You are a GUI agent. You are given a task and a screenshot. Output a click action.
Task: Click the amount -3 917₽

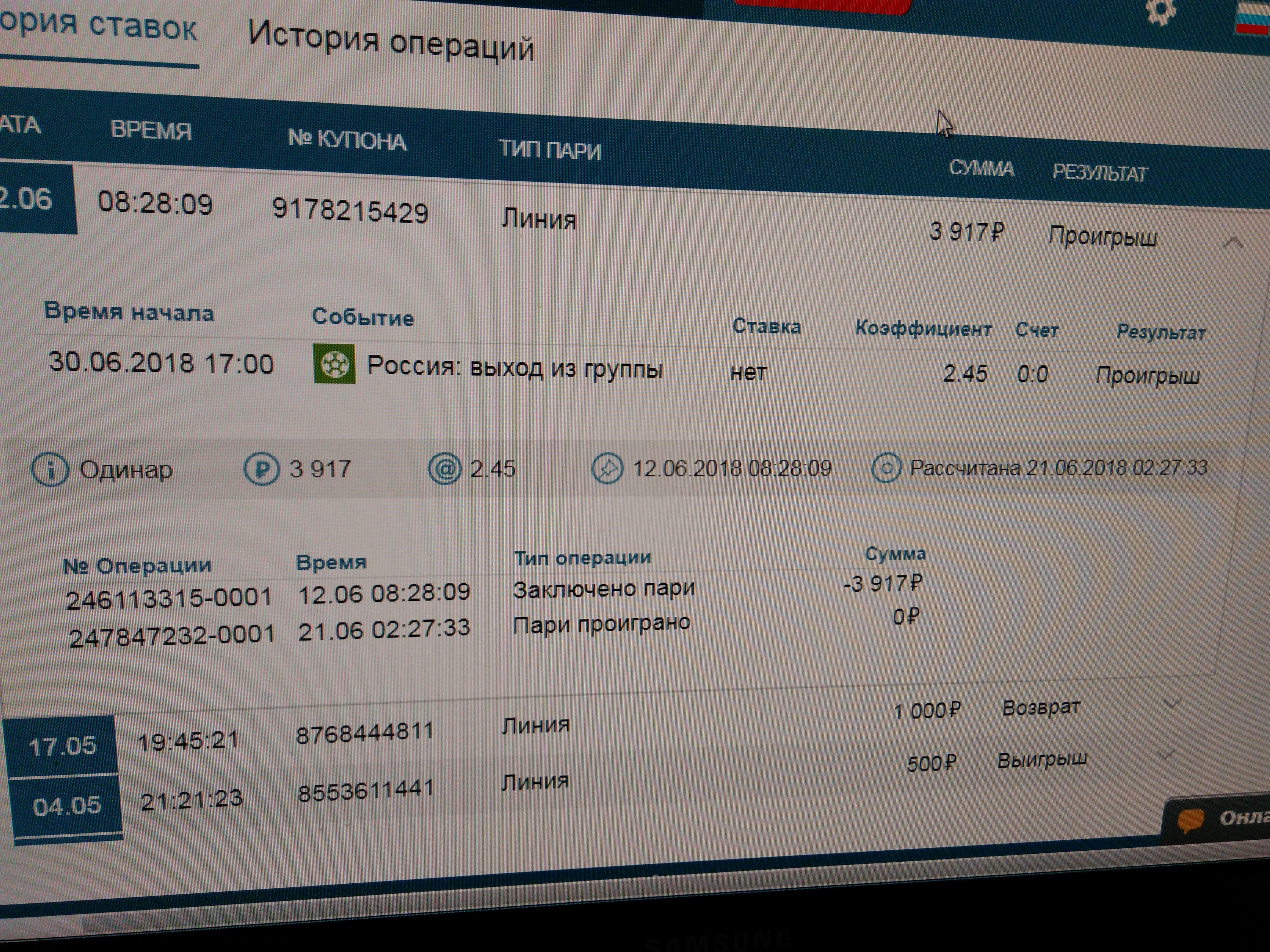tap(883, 584)
